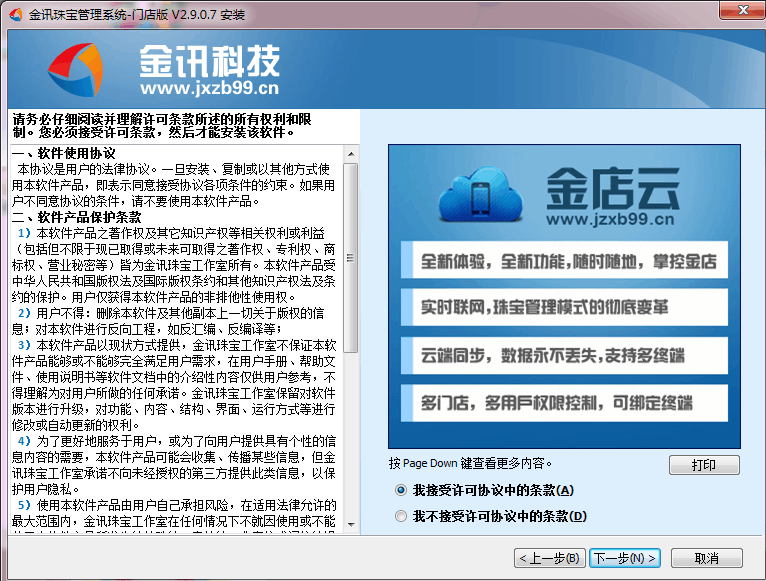Click the installer icon in title bar

(16, 15)
